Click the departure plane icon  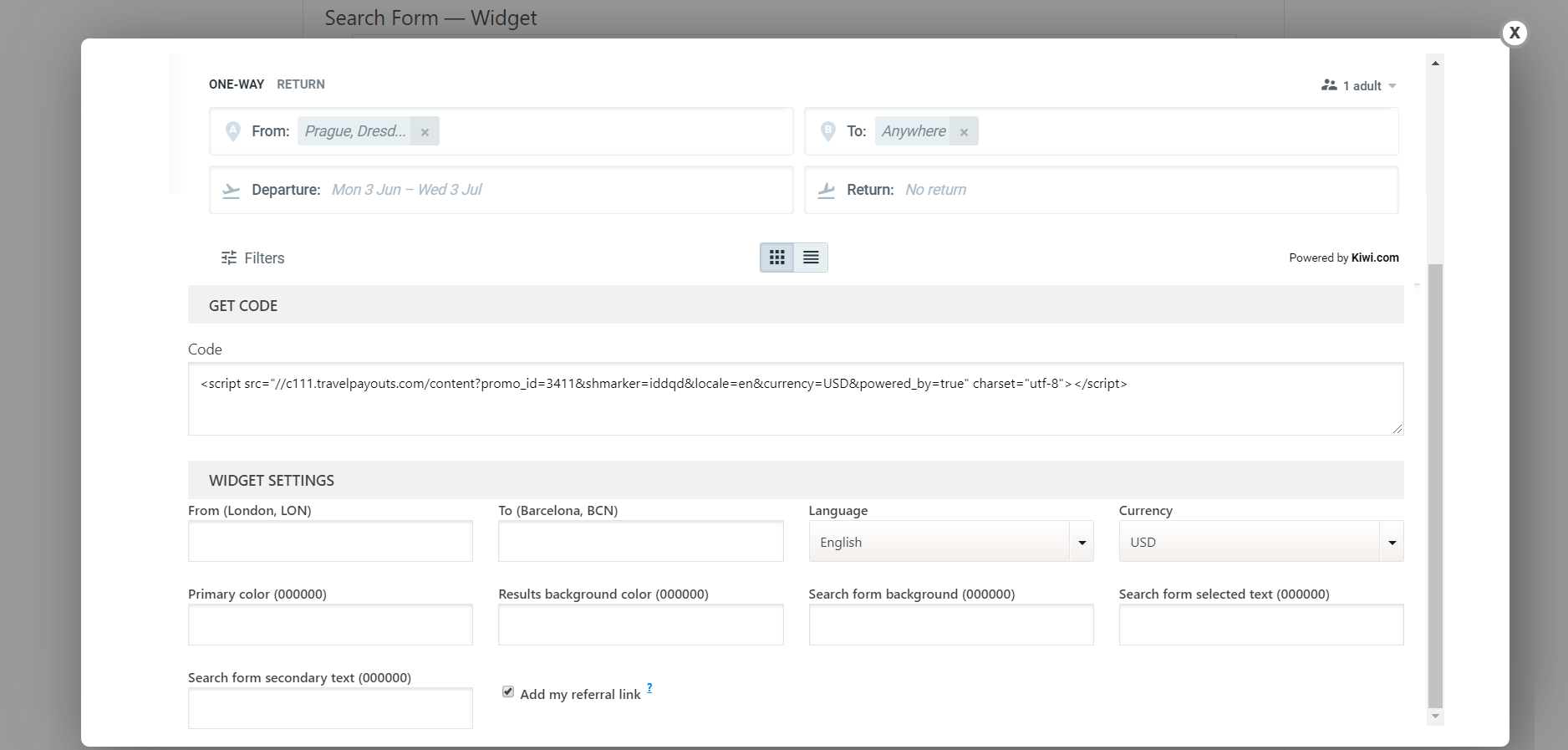point(232,191)
